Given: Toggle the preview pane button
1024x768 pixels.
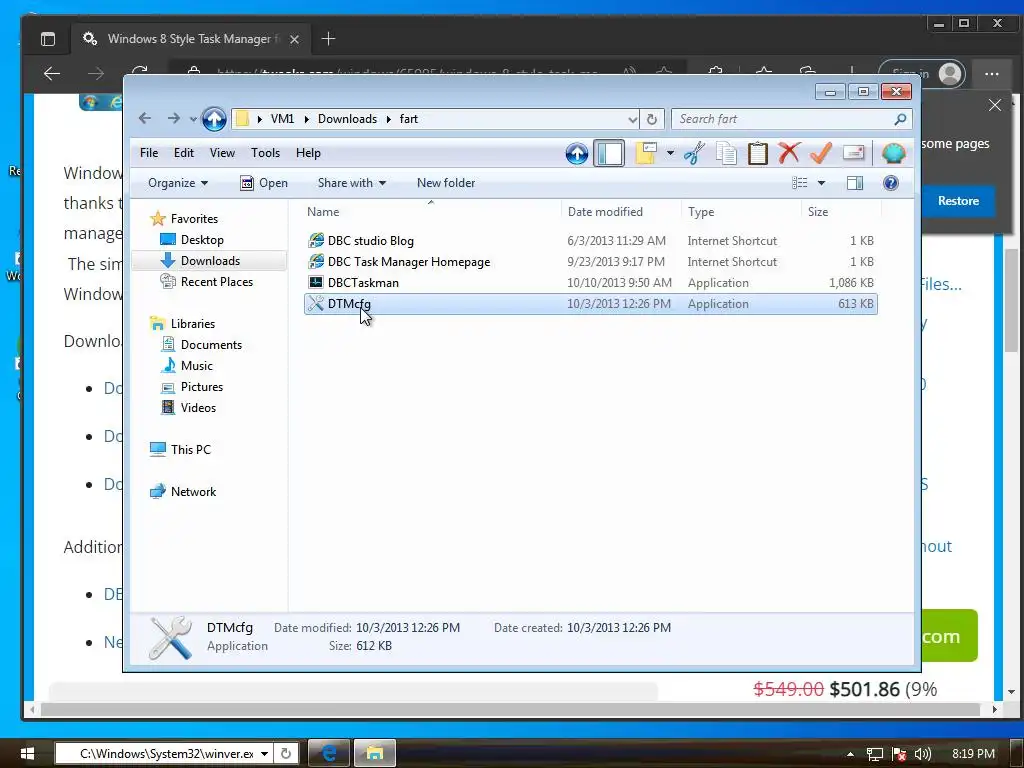Looking at the screenshot, I should tap(855, 183).
